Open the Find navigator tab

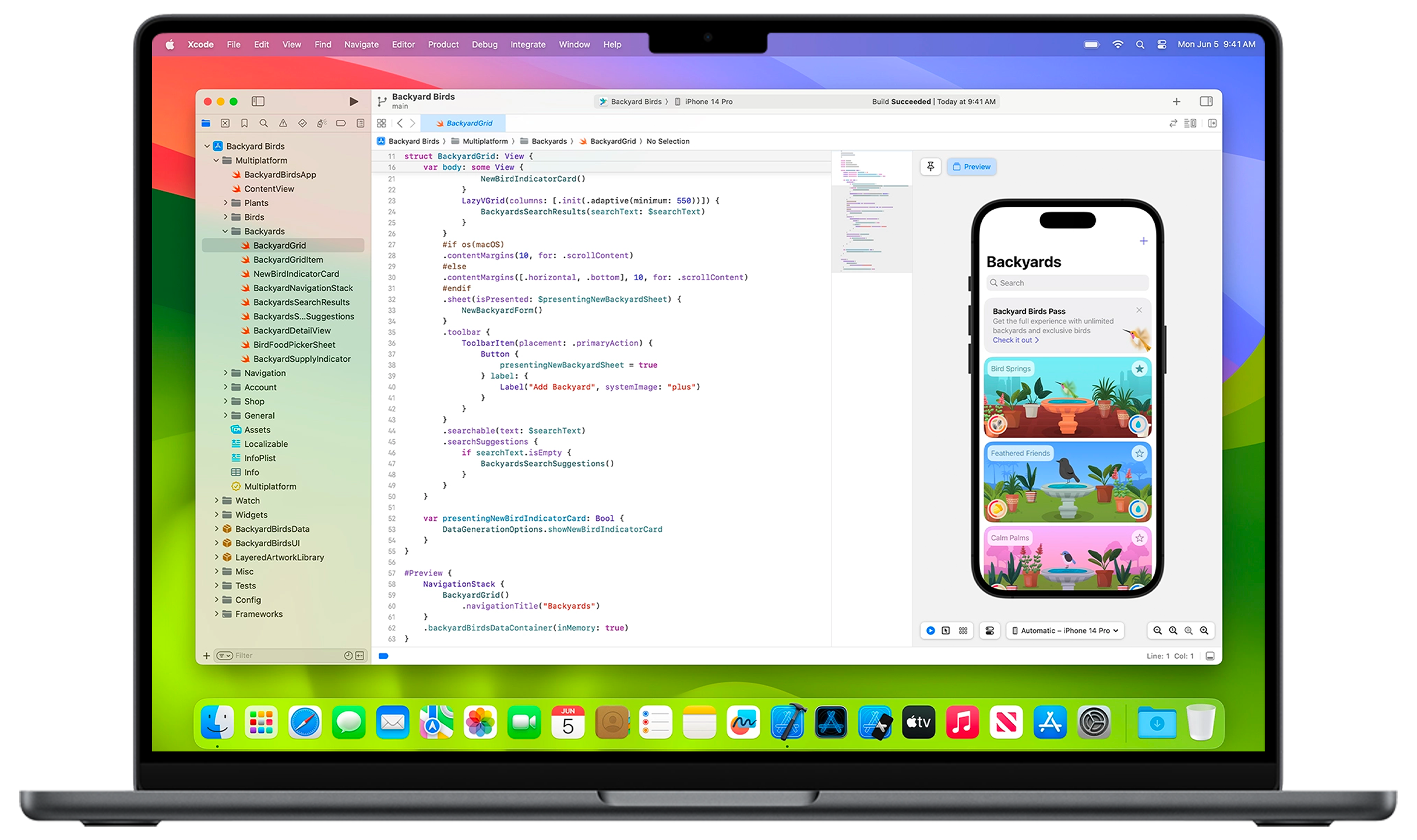(263, 123)
